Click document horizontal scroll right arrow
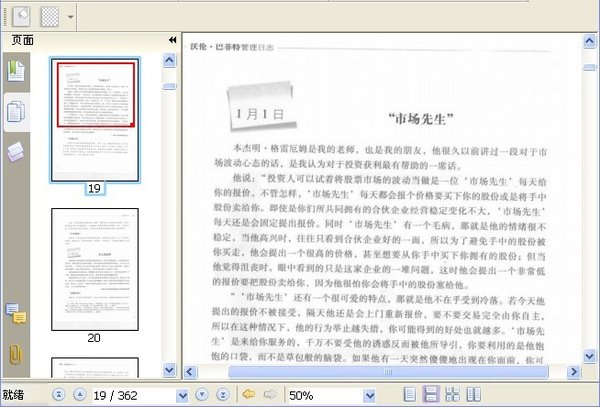Viewport: 600px width, 407px height. [573, 371]
